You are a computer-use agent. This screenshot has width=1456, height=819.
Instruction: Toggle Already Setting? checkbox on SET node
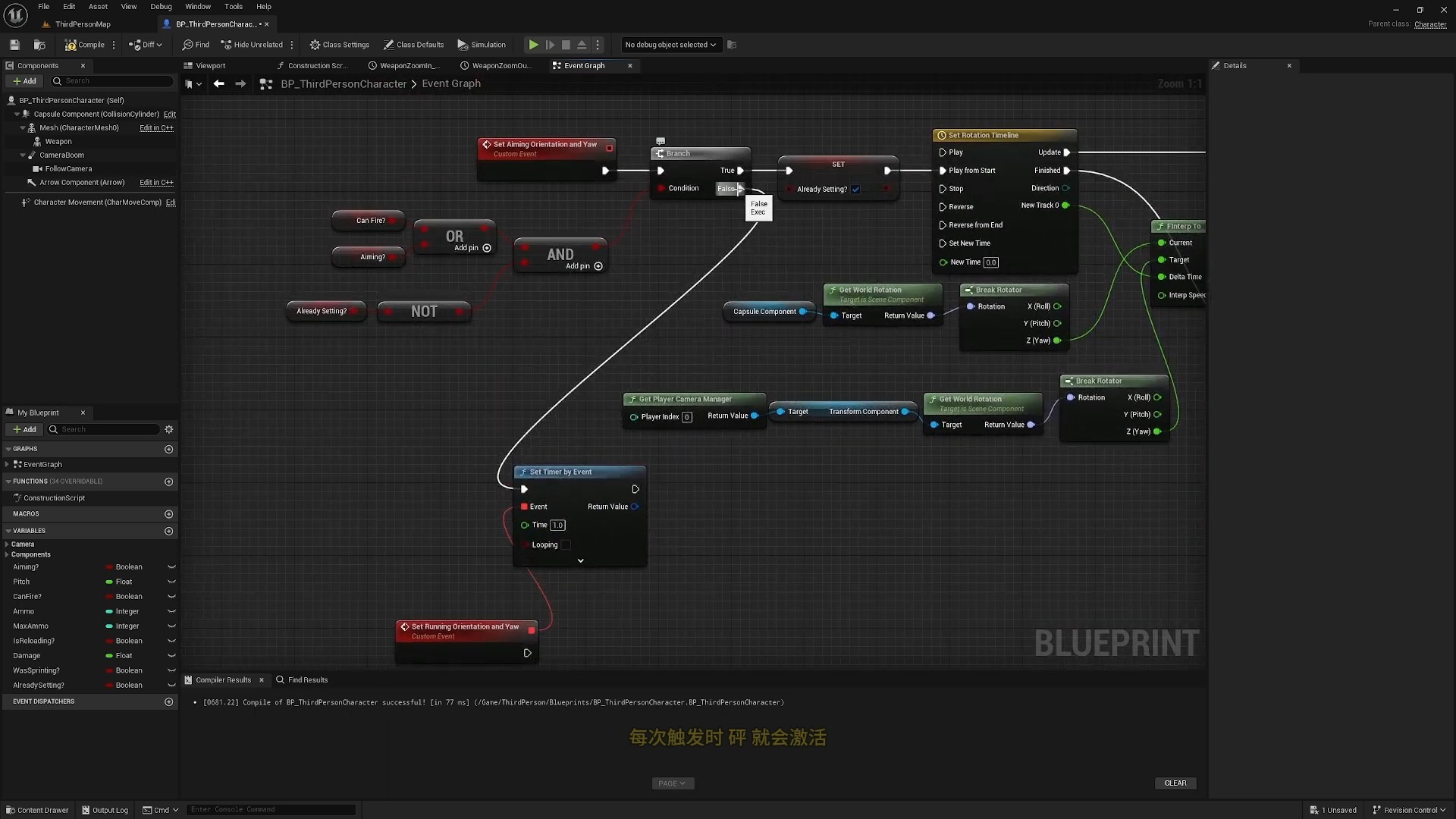[x=855, y=190]
